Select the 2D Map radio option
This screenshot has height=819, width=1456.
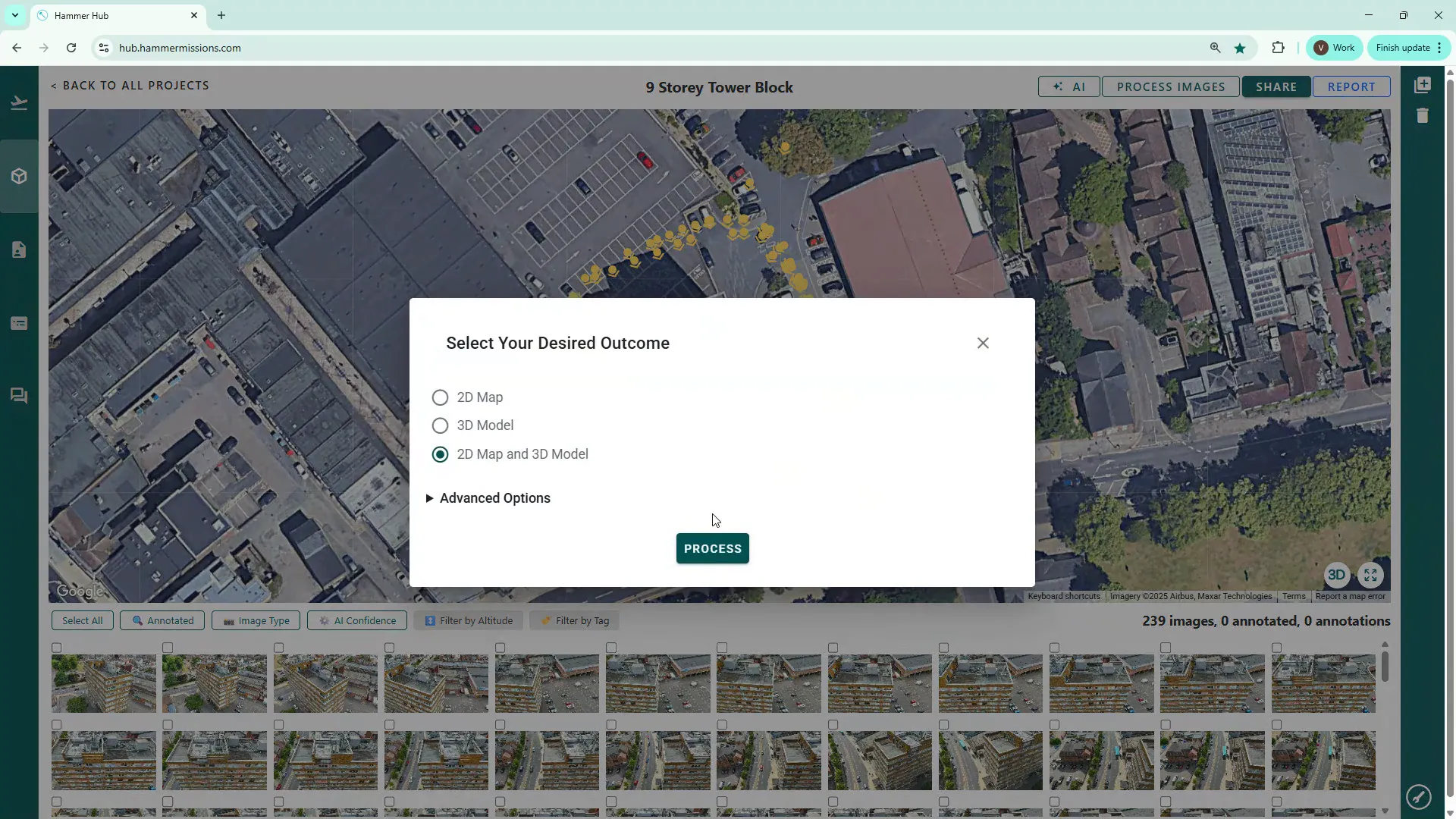coord(440,397)
